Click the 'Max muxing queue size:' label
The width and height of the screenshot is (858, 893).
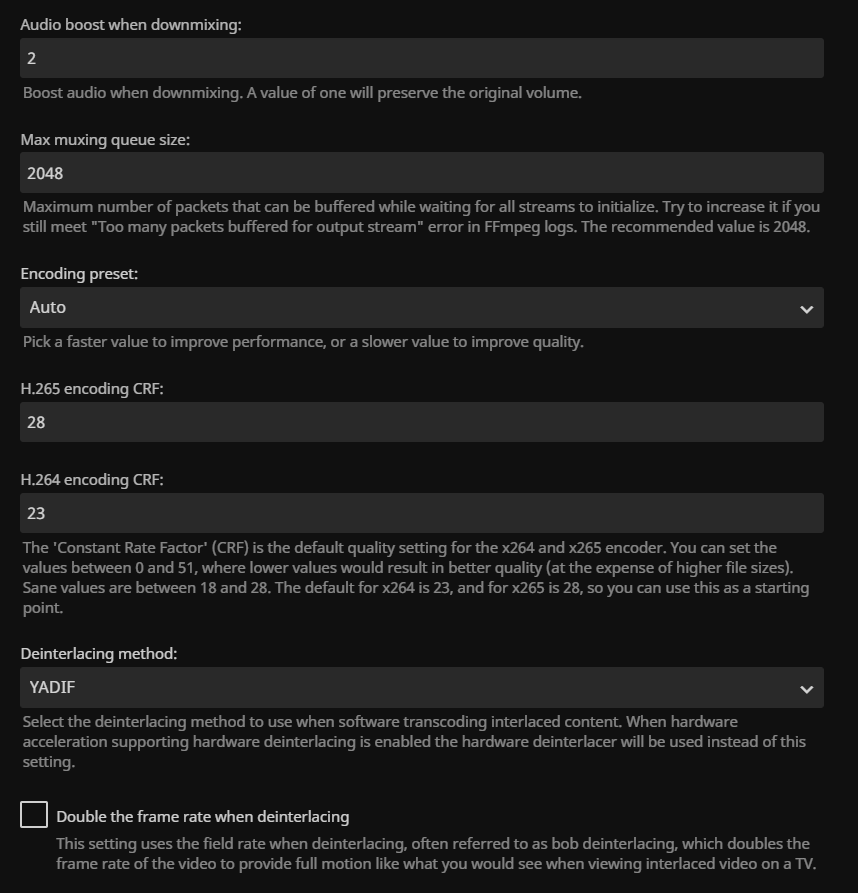[x=105, y=140]
